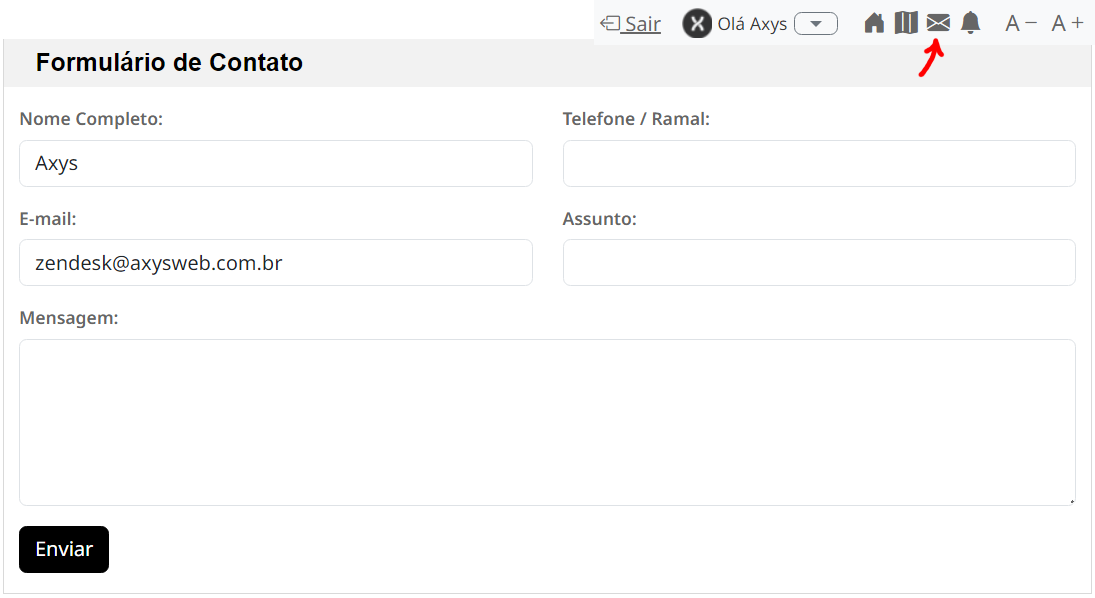Click the E-mail input field

(x=276, y=263)
